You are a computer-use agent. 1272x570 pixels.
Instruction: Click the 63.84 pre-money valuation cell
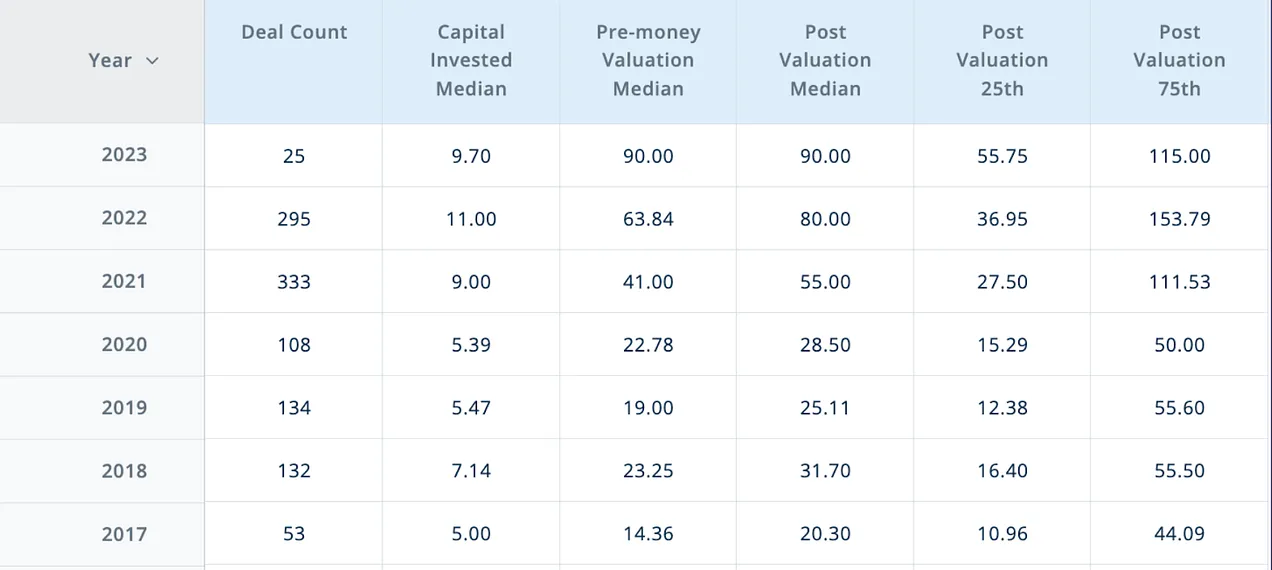[x=648, y=219]
